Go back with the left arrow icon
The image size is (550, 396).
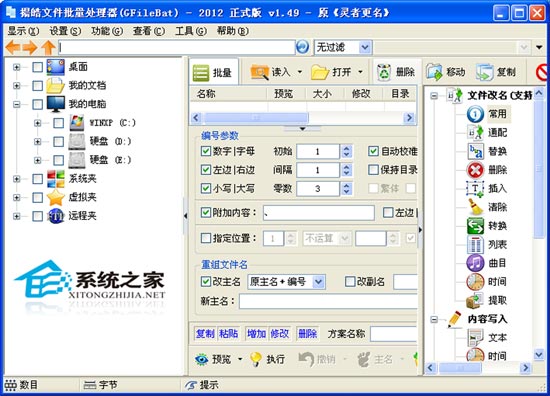(13, 47)
